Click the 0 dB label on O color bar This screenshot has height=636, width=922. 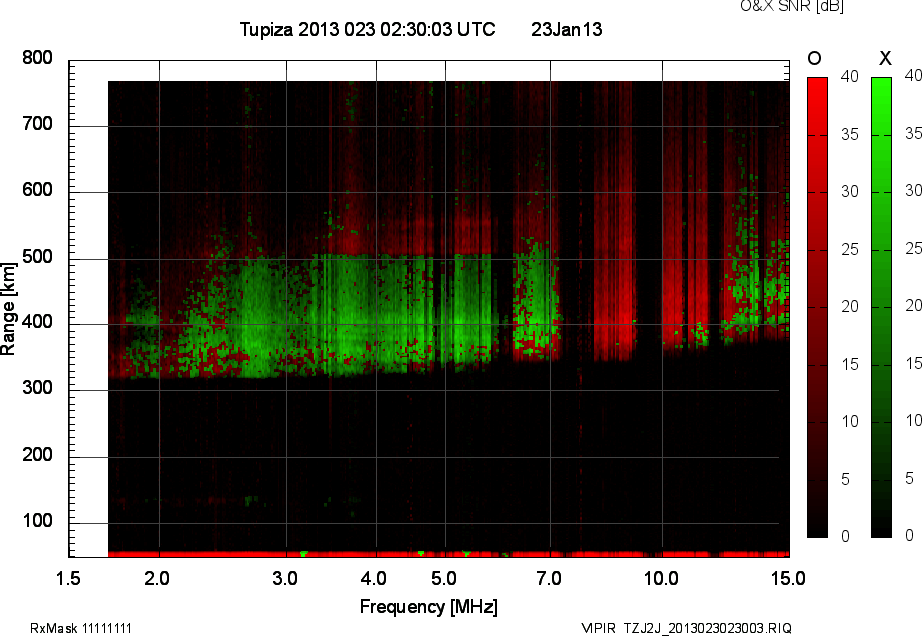pyautogui.click(x=846, y=536)
